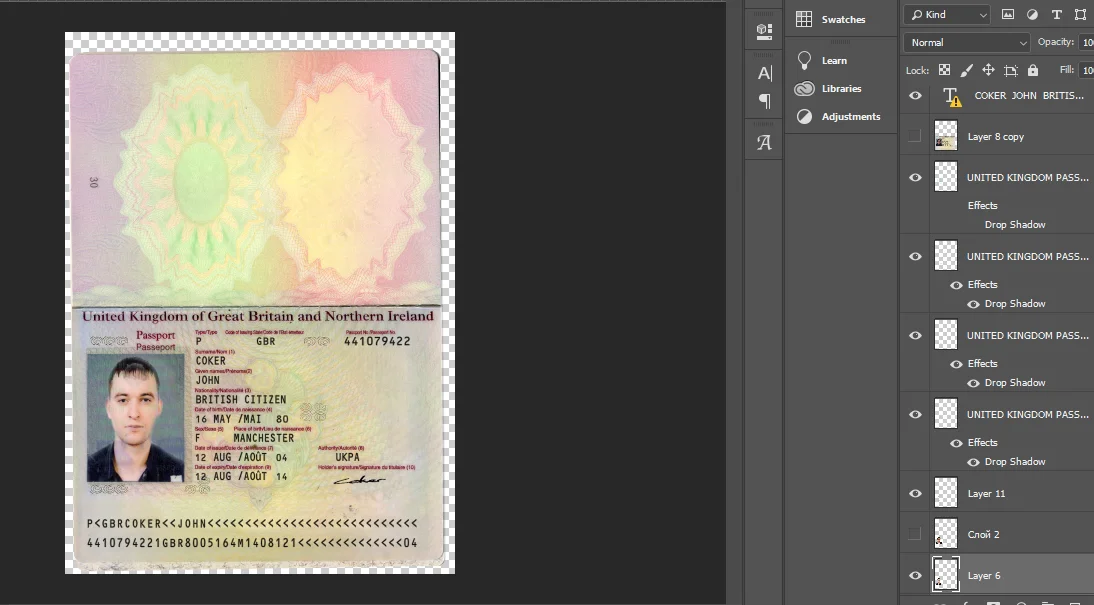Show the hidden Слой 2 layer
Viewport: 1094px width, 605px height.
(915, 534)
